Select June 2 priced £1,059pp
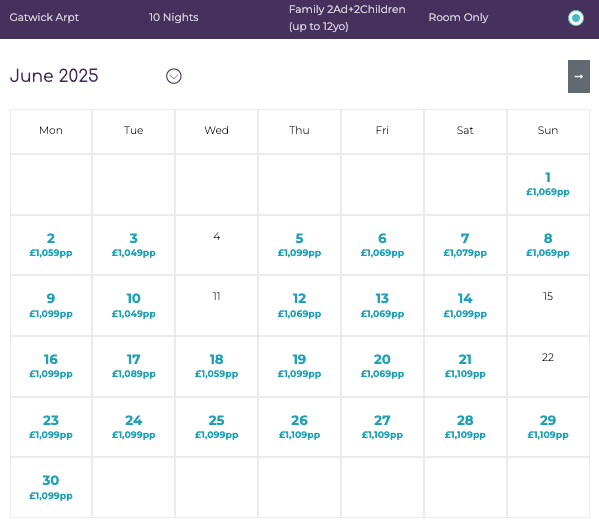Image resolution: width=599 pixels, height=527 pixels. 51,245
